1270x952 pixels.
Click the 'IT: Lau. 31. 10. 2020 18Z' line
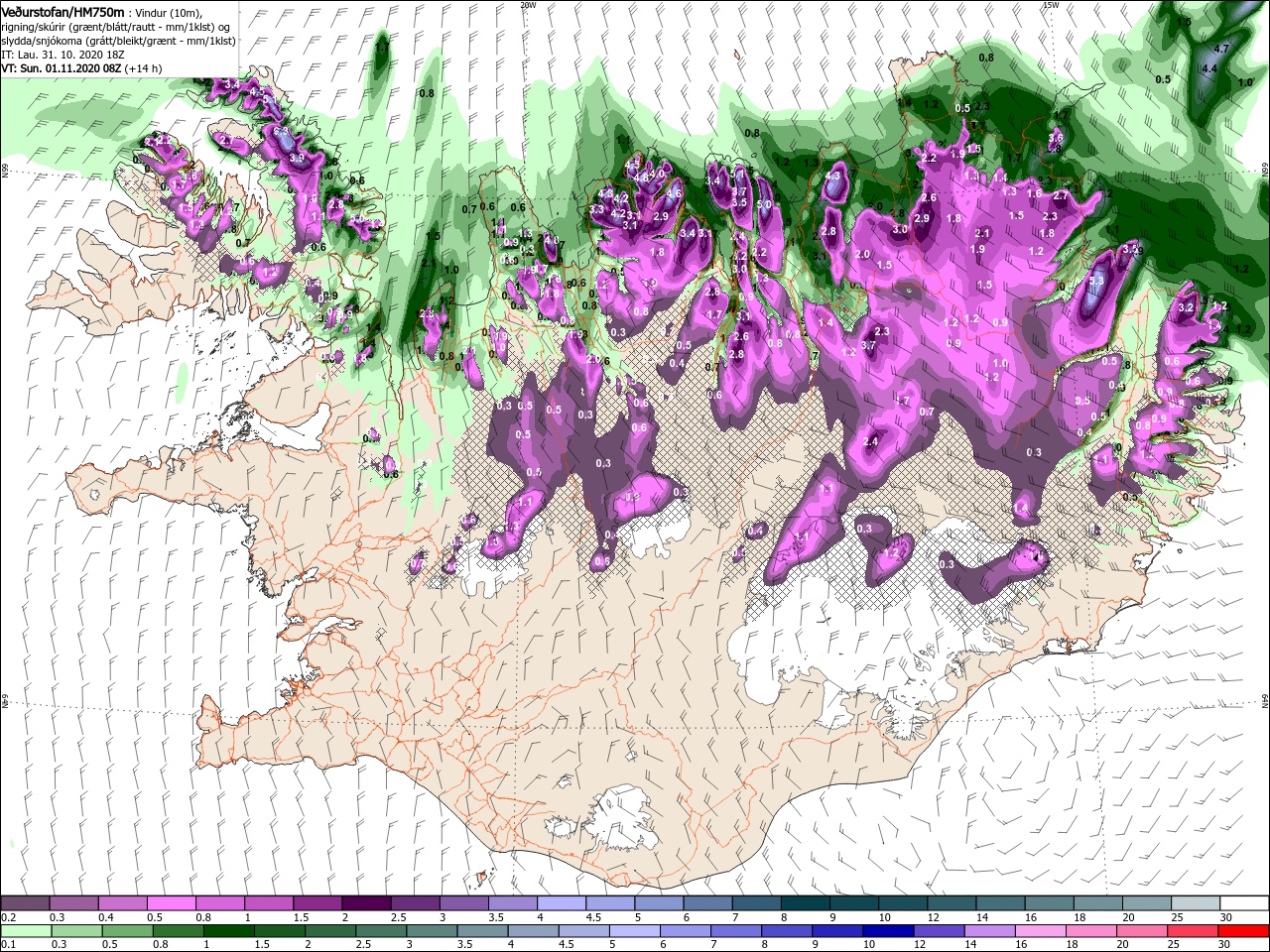pyautogui.click(x=64, y=55)
